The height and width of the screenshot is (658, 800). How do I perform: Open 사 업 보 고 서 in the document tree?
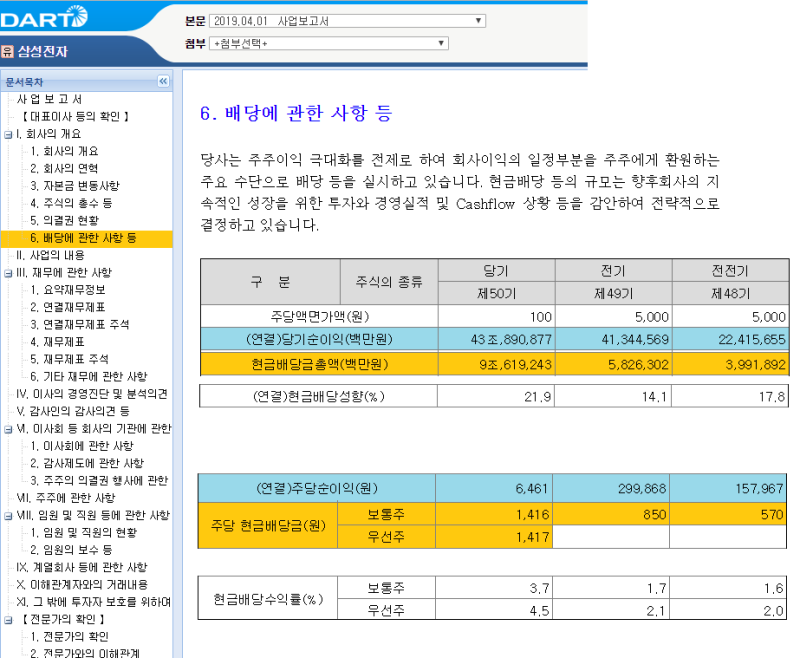[49, 99]
